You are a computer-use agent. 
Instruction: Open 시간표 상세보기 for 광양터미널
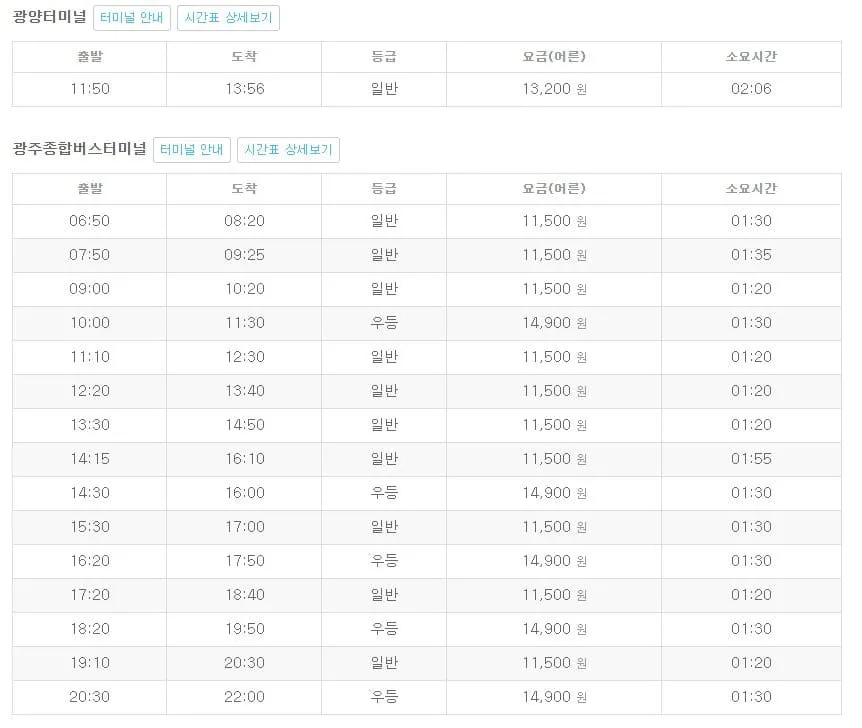[229, 17]
